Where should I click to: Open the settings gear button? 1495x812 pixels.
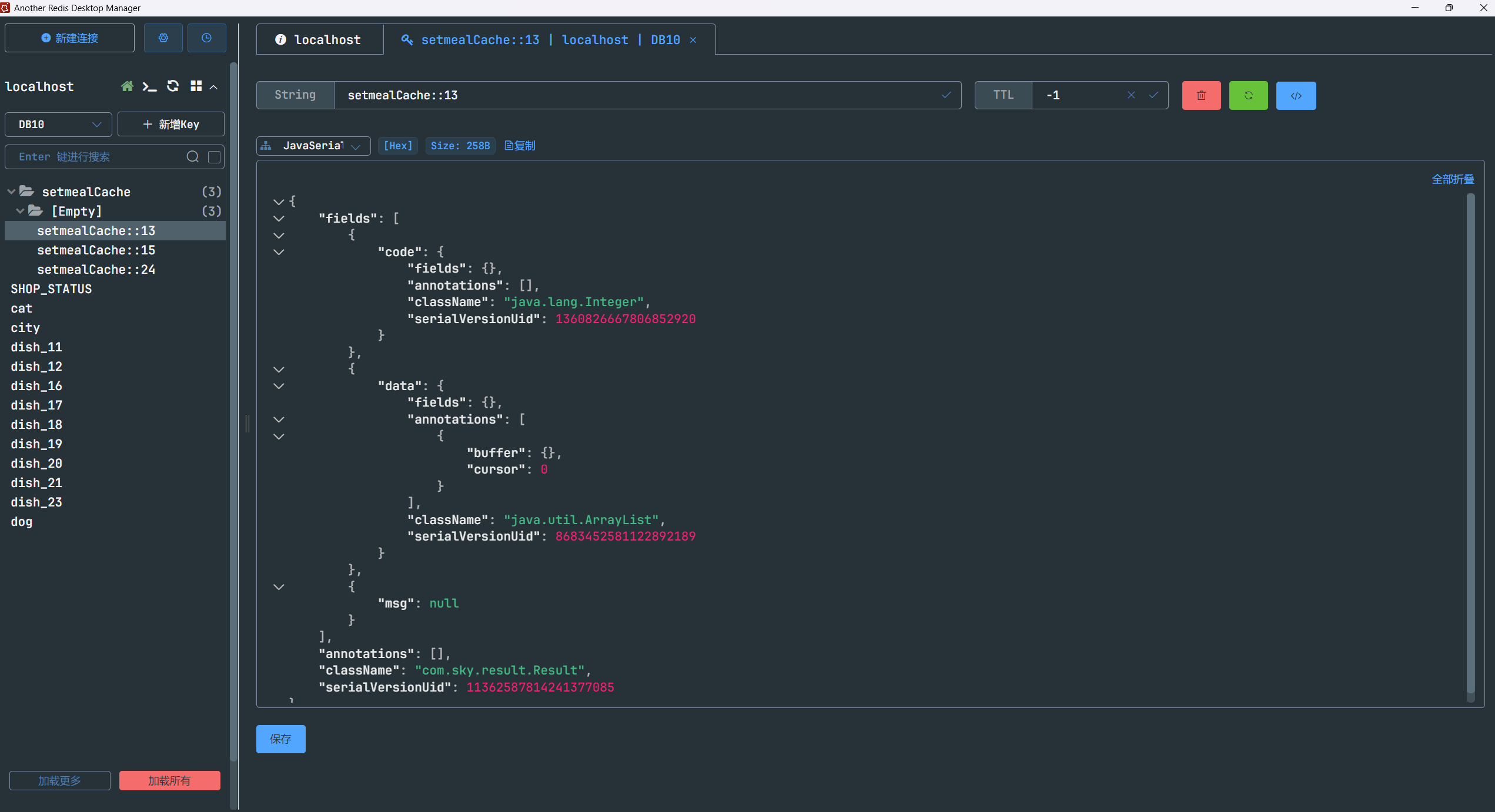163,38
